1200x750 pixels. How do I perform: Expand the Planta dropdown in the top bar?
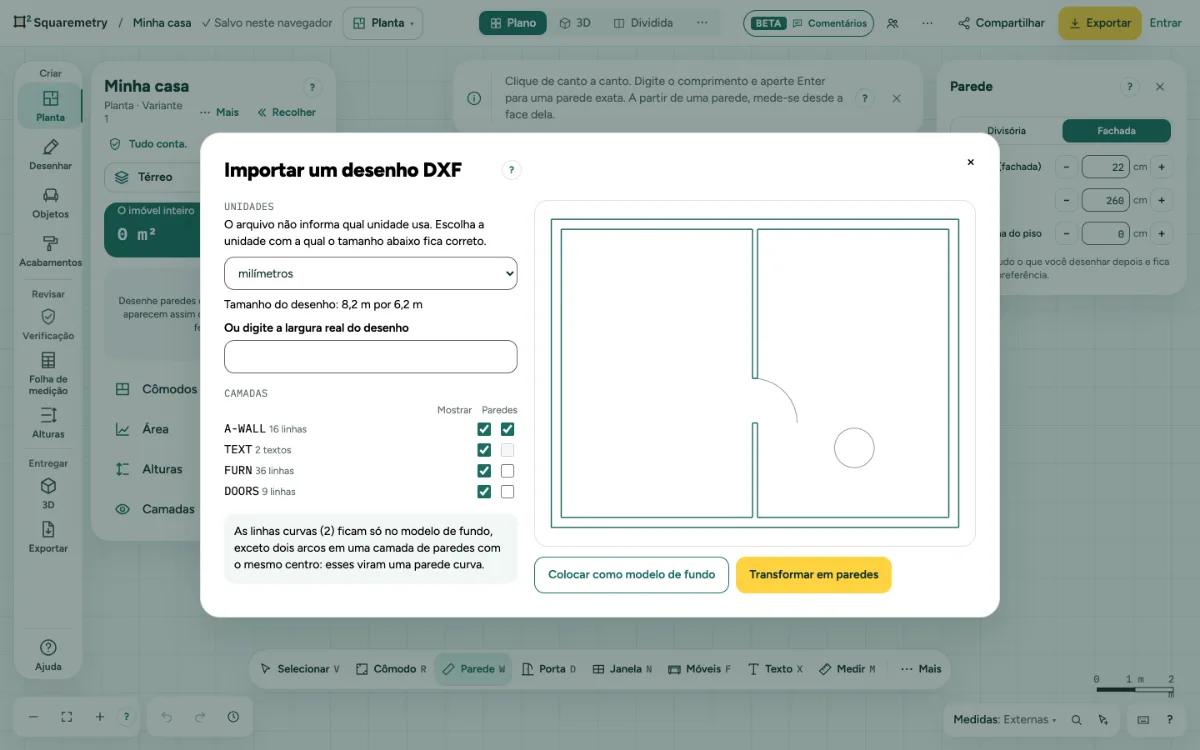click(383, 23)
